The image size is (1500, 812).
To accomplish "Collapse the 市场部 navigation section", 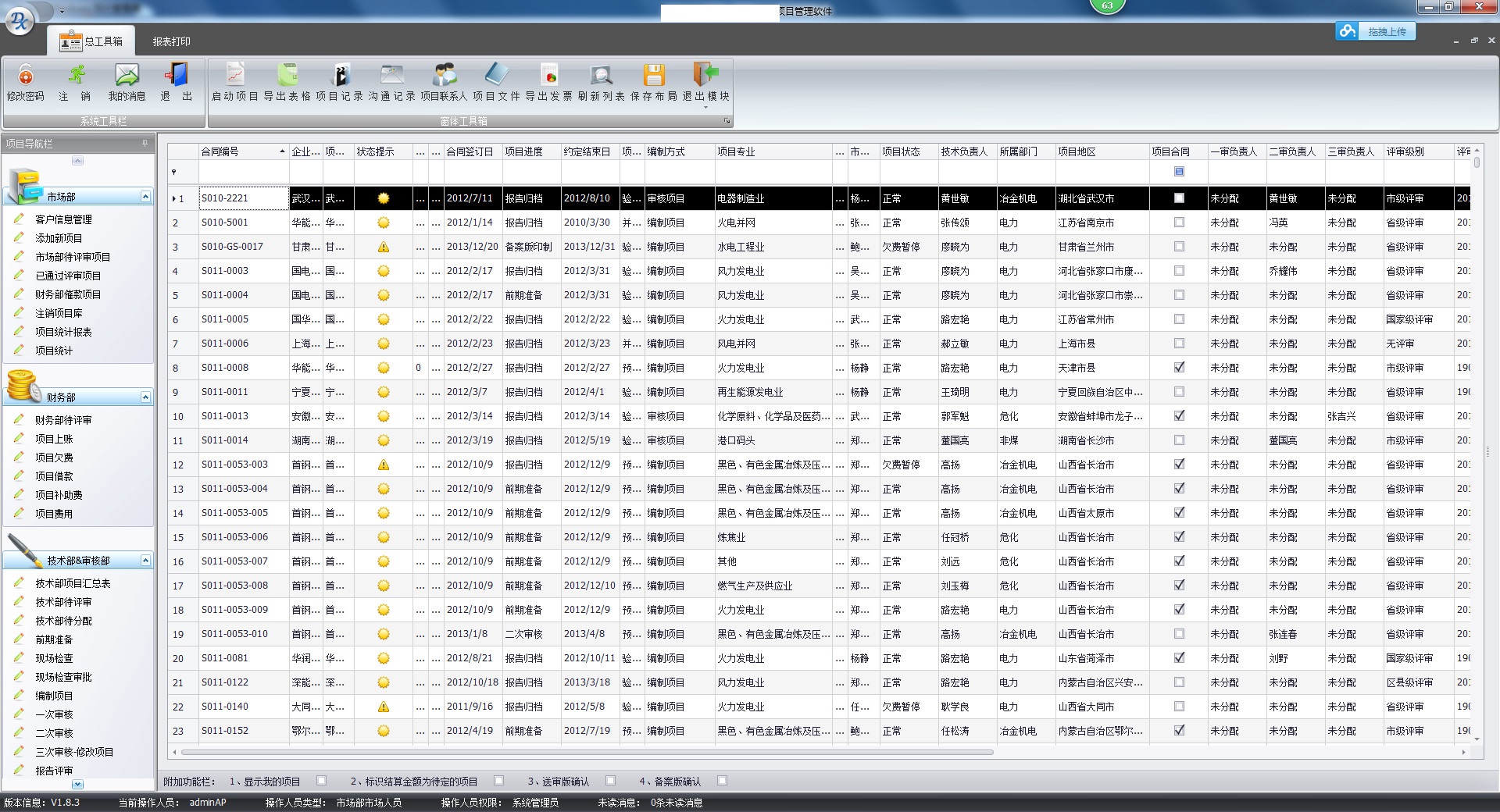I will point(145,197).
